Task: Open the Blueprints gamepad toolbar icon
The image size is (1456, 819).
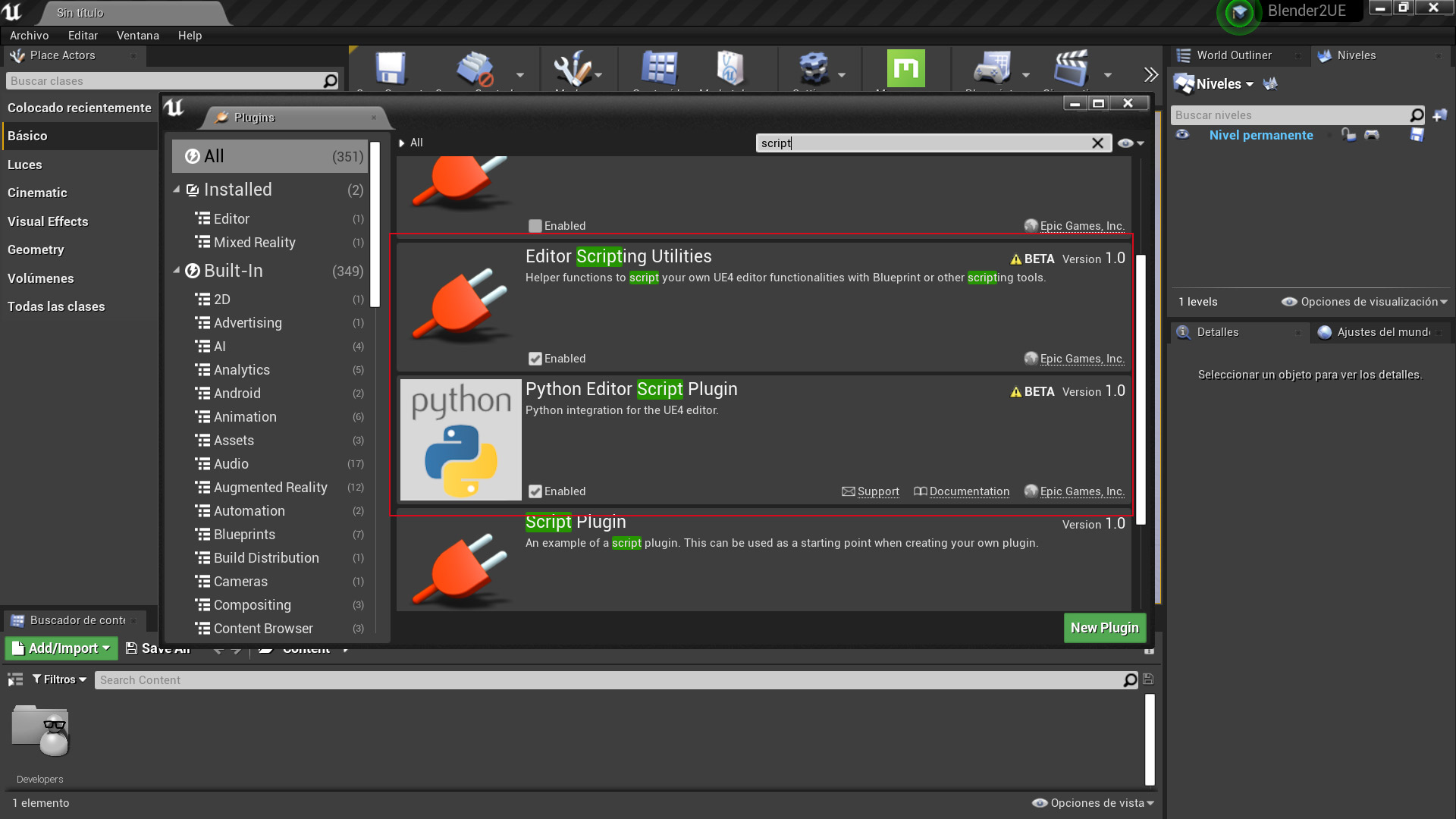Action: pyautogui.click(x=993, y=68)
